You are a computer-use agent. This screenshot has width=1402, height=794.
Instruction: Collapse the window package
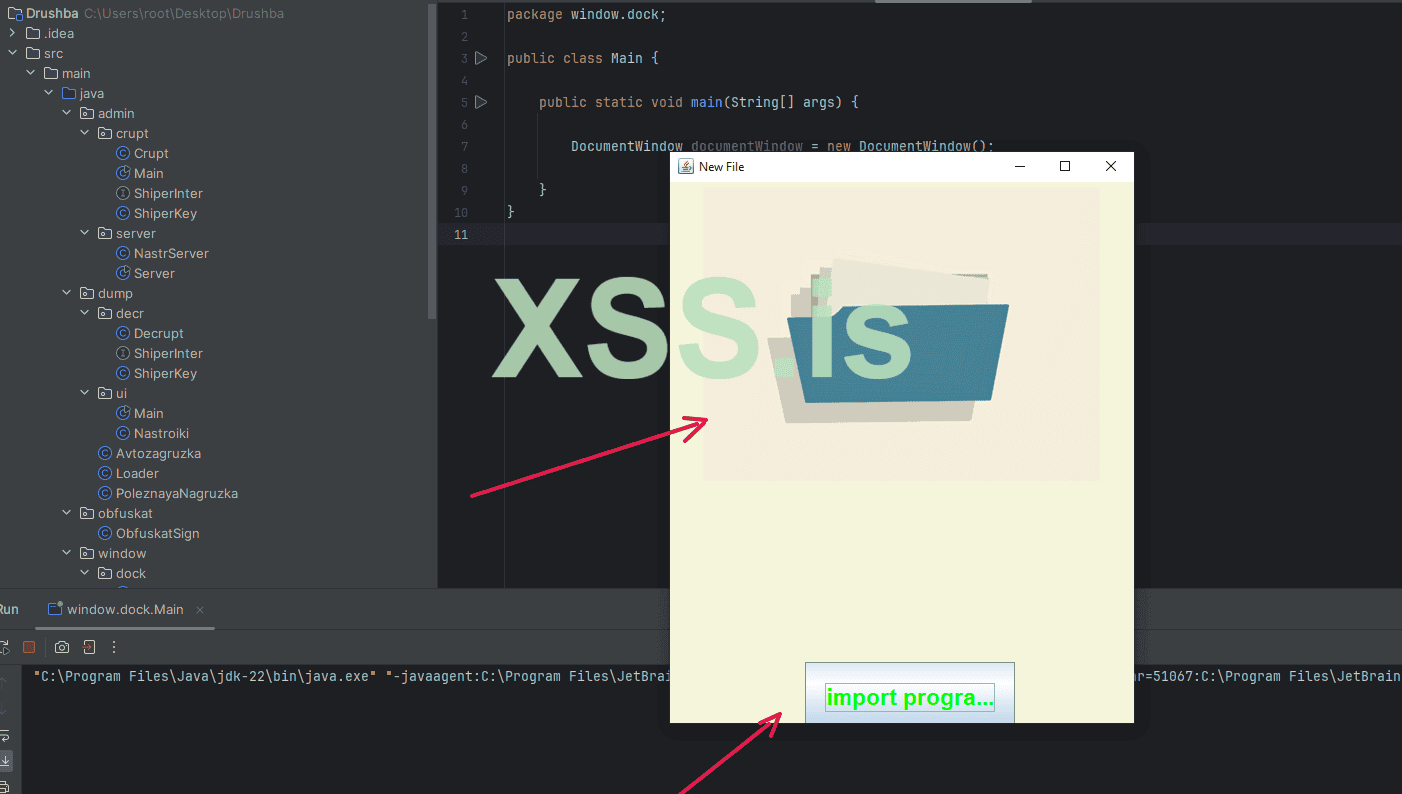pyautogui.click(x=66, y=553)
